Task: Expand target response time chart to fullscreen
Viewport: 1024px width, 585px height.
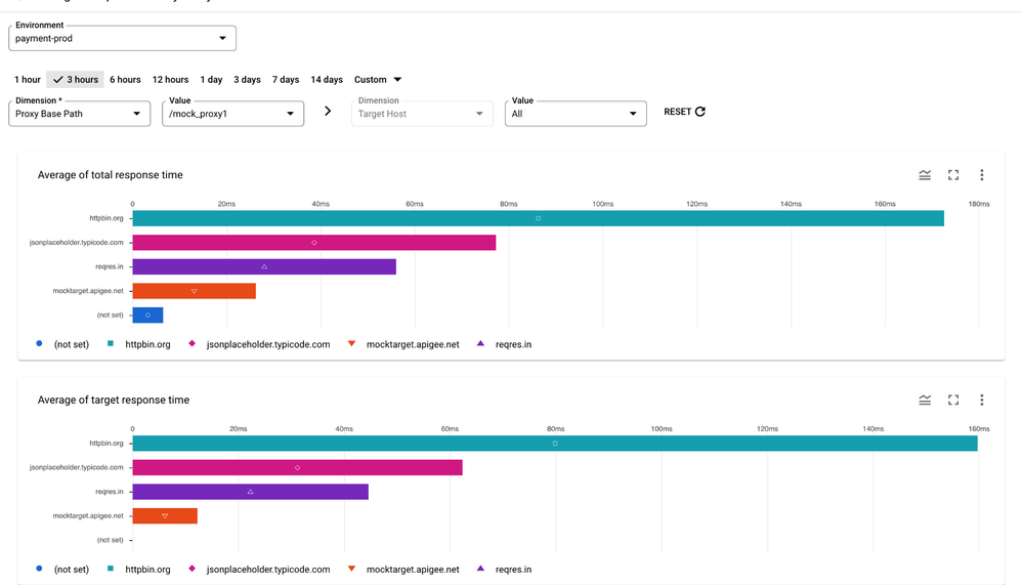Action: [x=953, y=400]
